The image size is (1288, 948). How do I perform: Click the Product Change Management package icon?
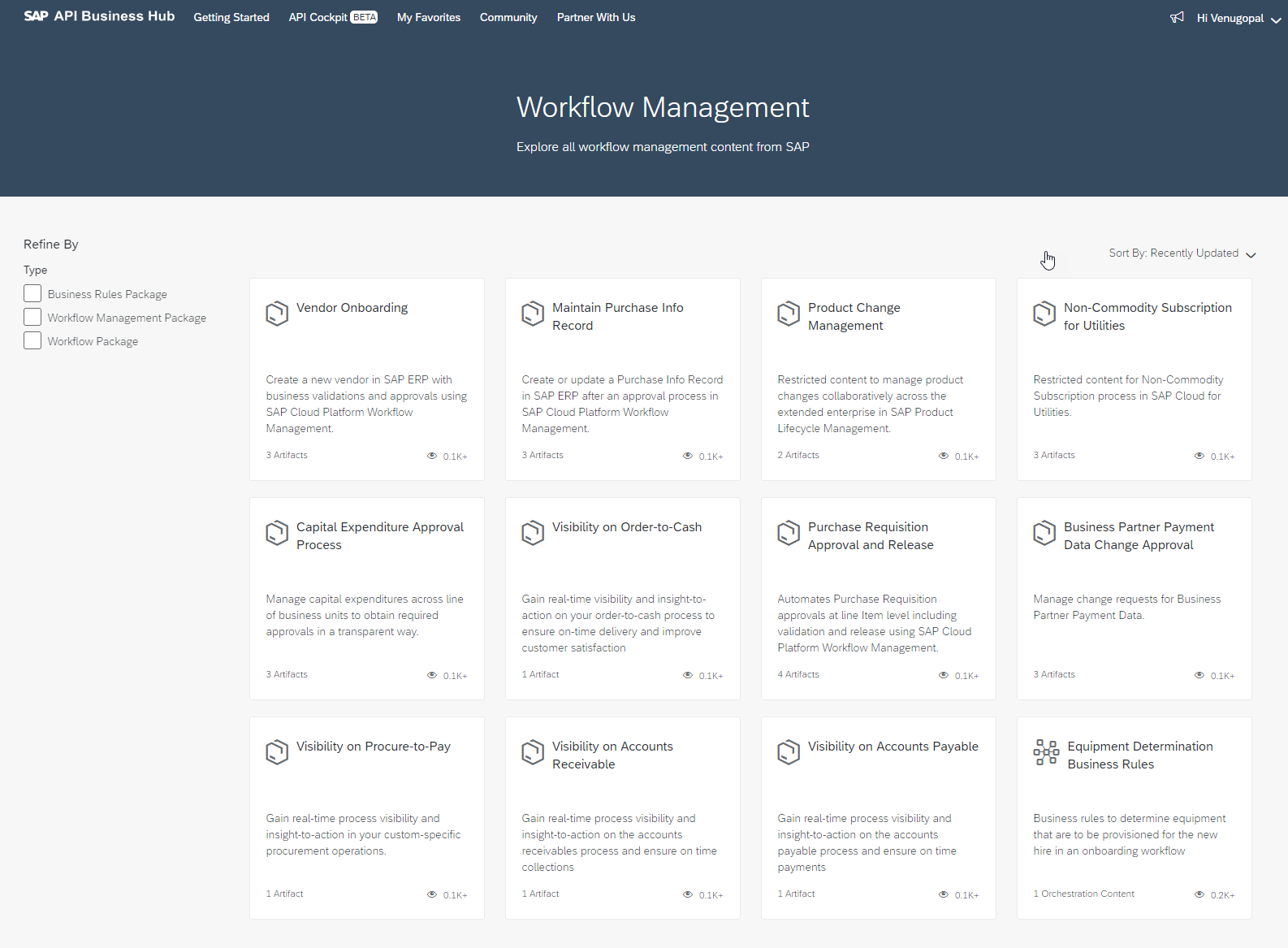coord(789,314)
